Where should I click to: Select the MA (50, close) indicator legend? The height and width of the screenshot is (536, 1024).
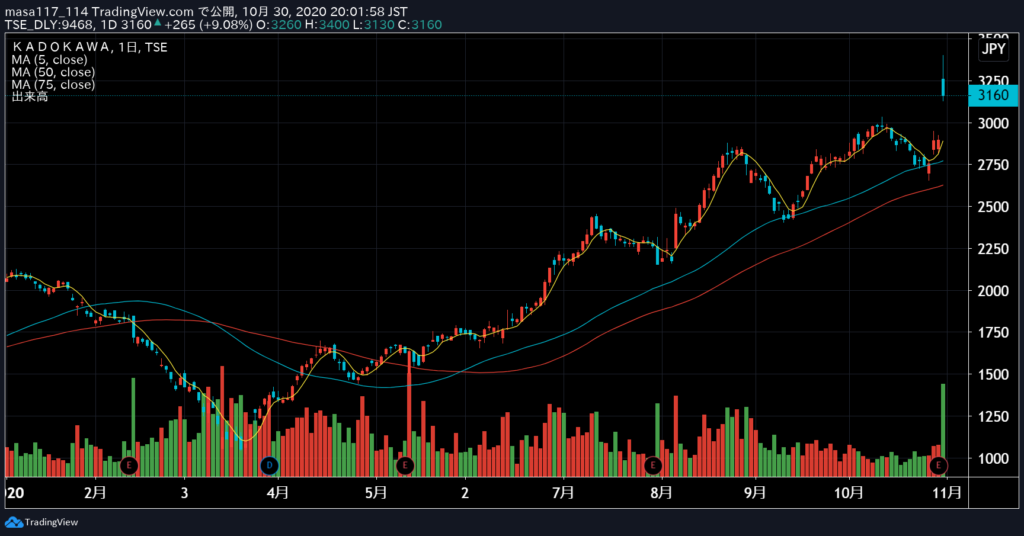(x=53, y=72)
